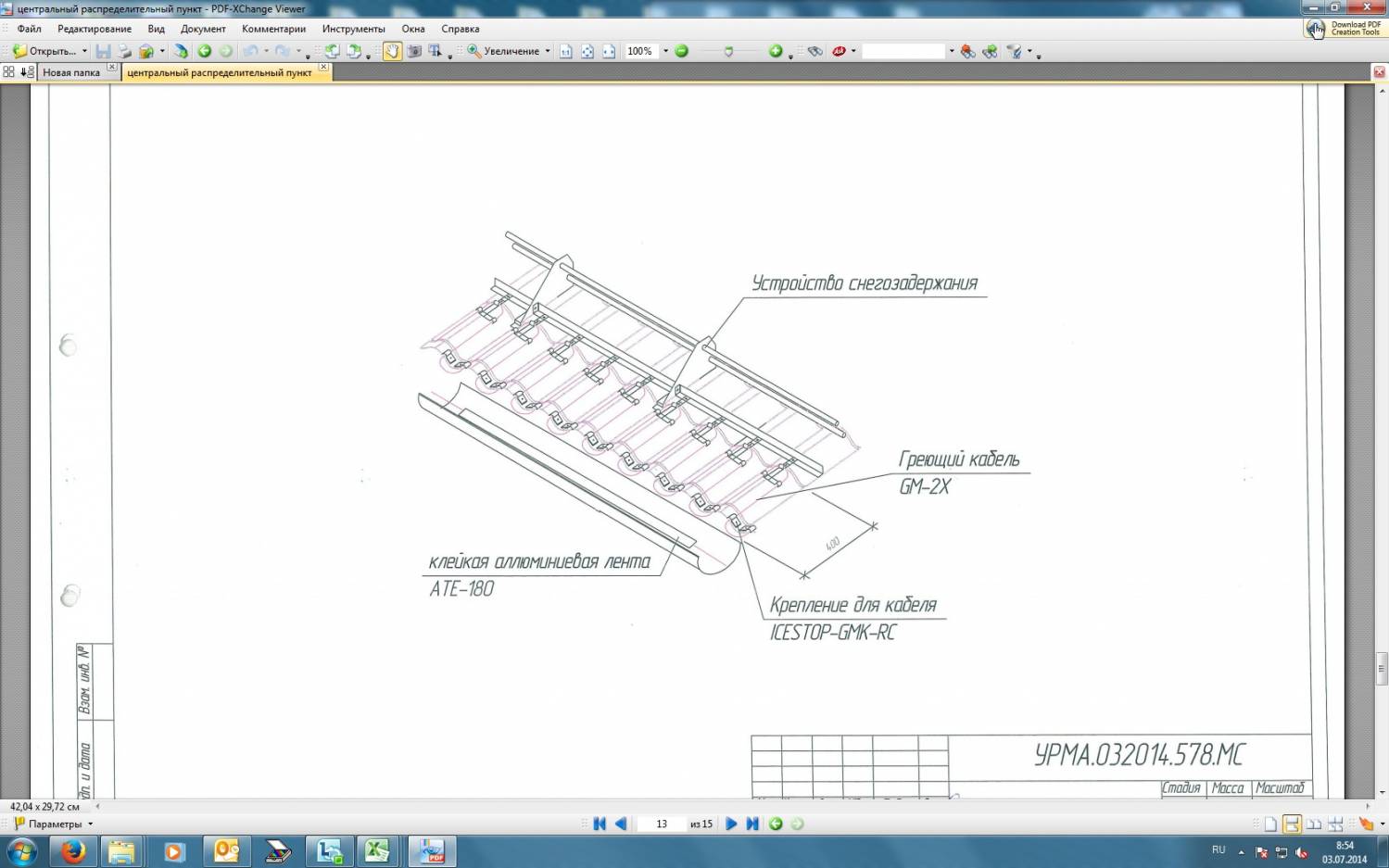1389x868 pixels.
Task: Open the Окна menu
Action: (413, 29)
